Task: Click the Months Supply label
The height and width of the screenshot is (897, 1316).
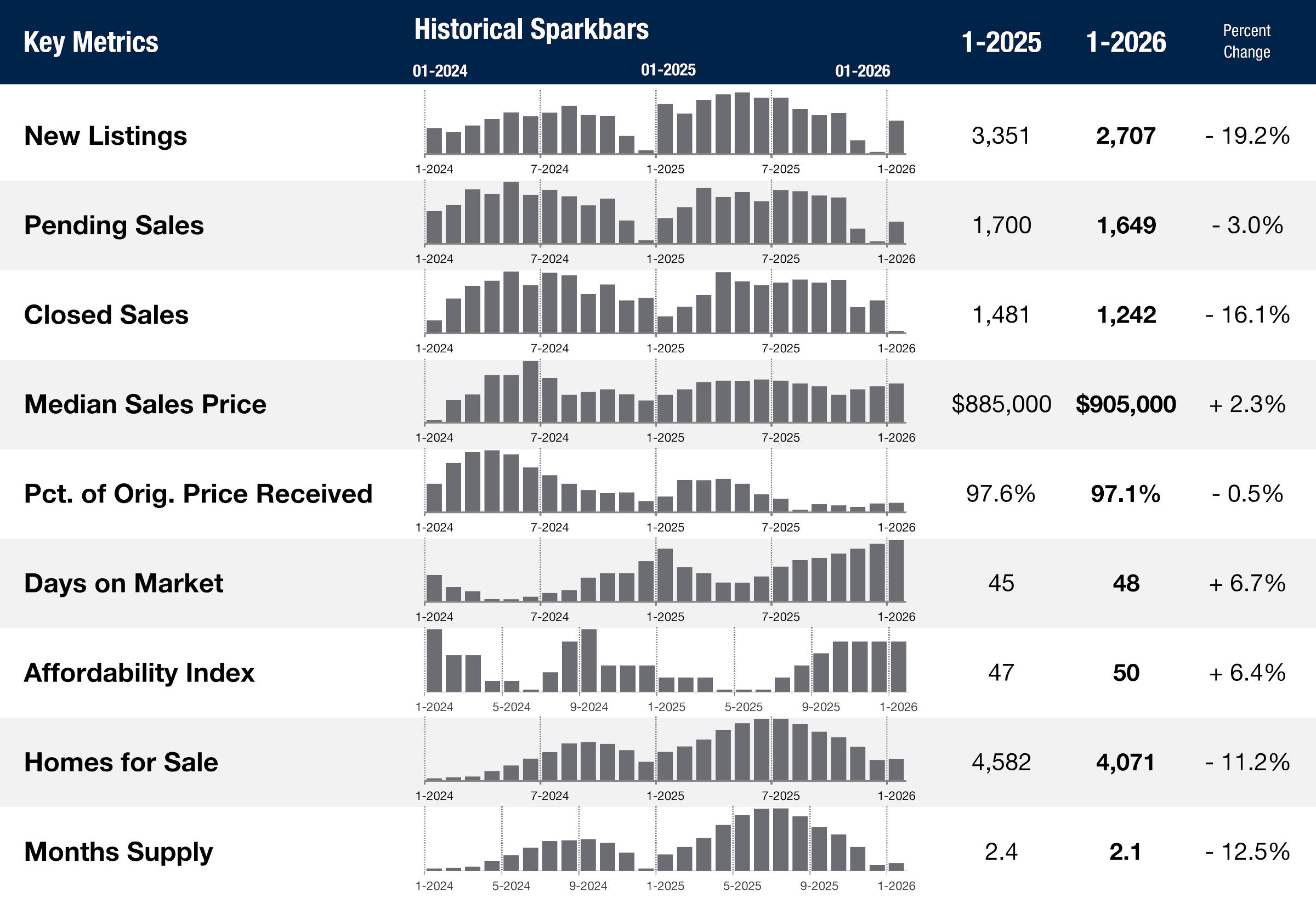Action: click(x=118, y=852)
